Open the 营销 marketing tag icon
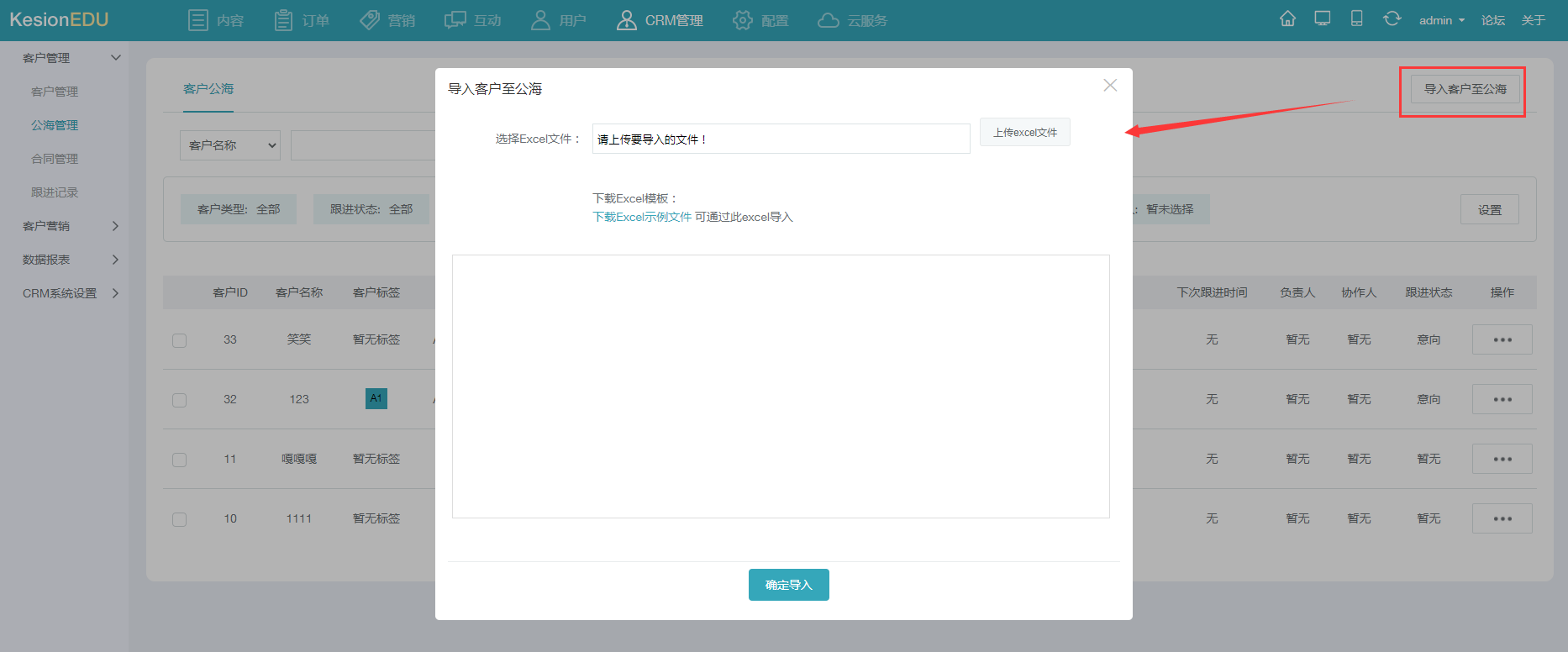 (370, 20)
